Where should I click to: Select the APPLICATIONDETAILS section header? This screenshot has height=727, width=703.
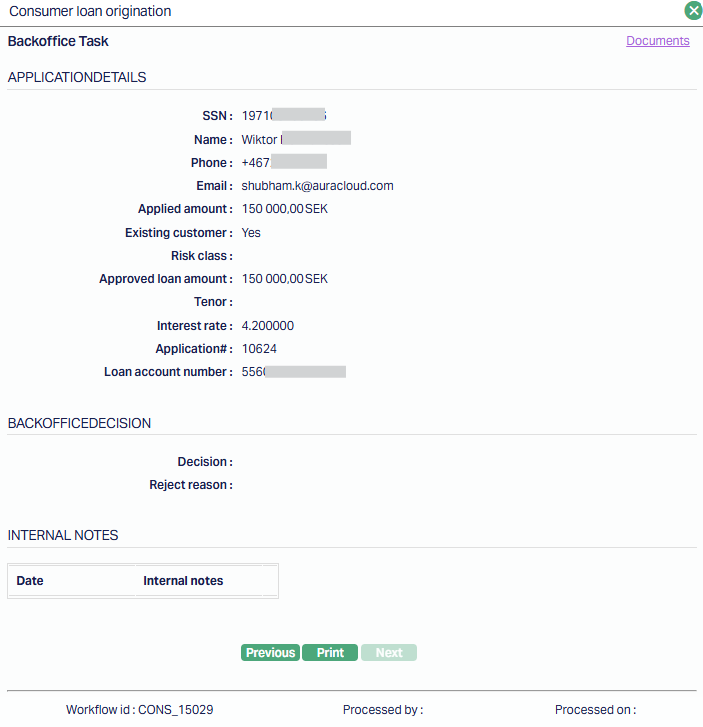[77, 77]
